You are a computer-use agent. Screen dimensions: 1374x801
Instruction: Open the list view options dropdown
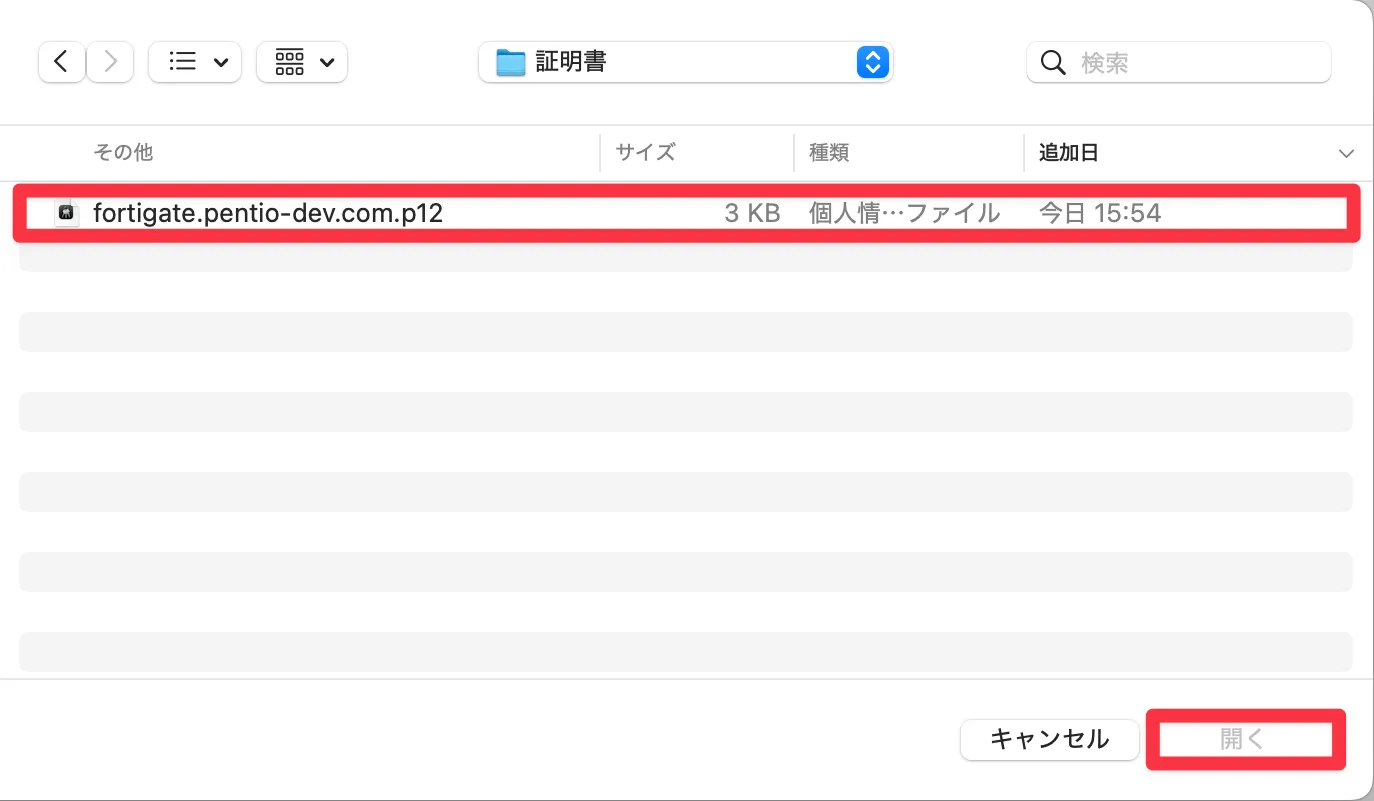195,62
